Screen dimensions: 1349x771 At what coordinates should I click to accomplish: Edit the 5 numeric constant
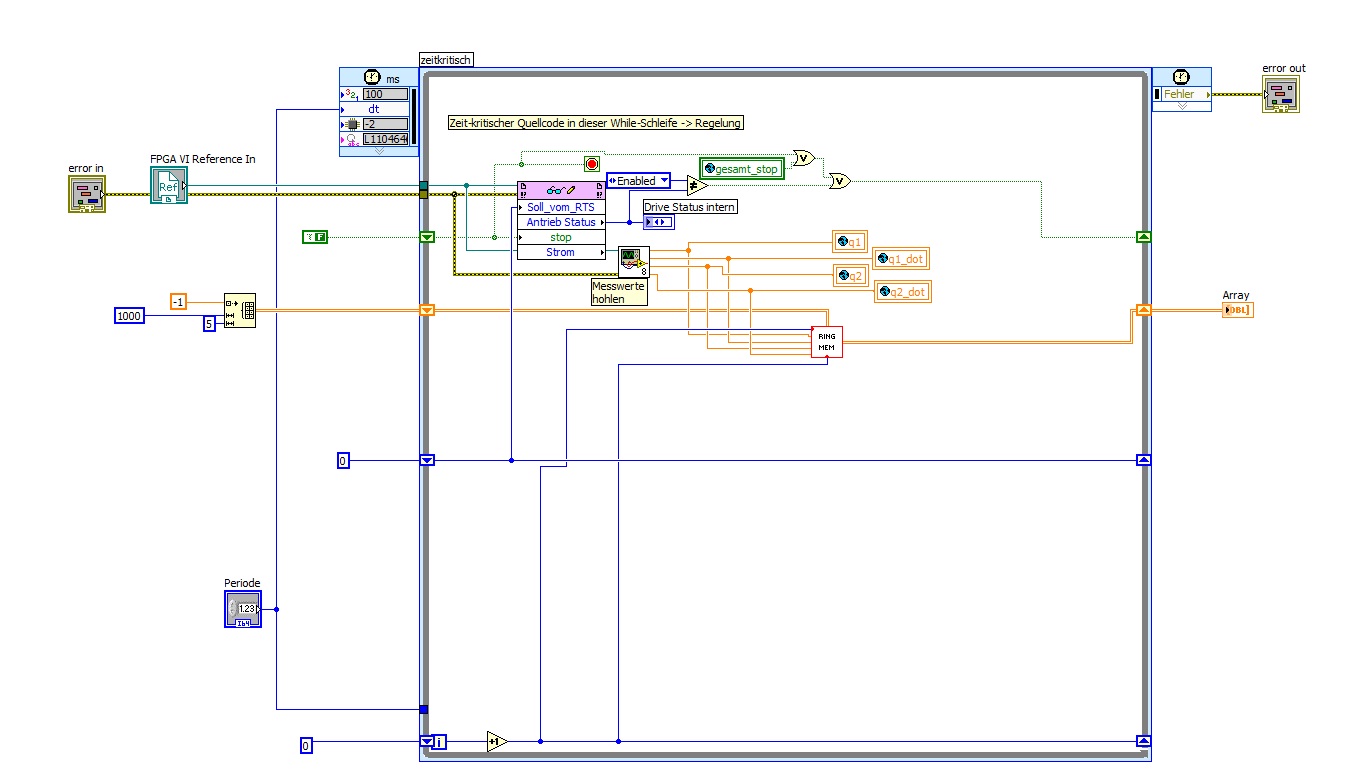(x=210, y=323)
